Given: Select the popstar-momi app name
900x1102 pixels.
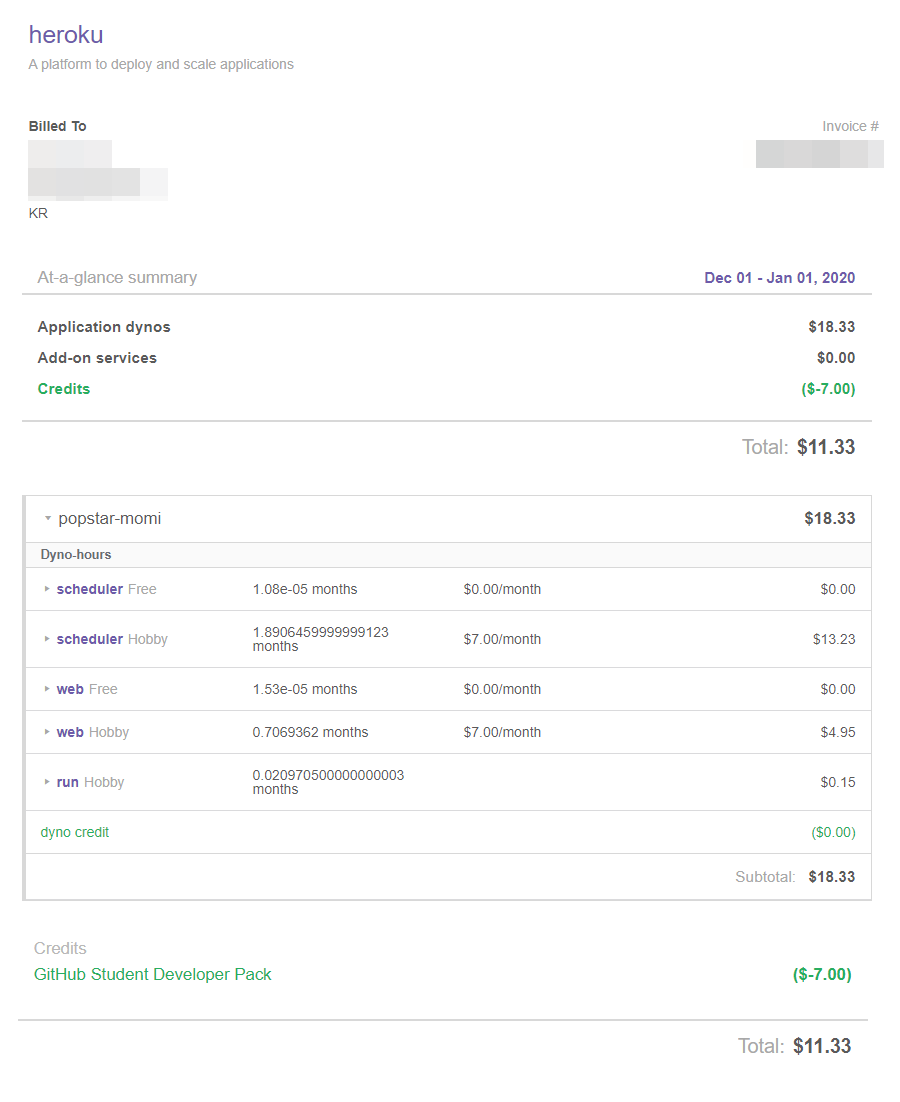Looking at the screenshot, I should tap(110, 519).
